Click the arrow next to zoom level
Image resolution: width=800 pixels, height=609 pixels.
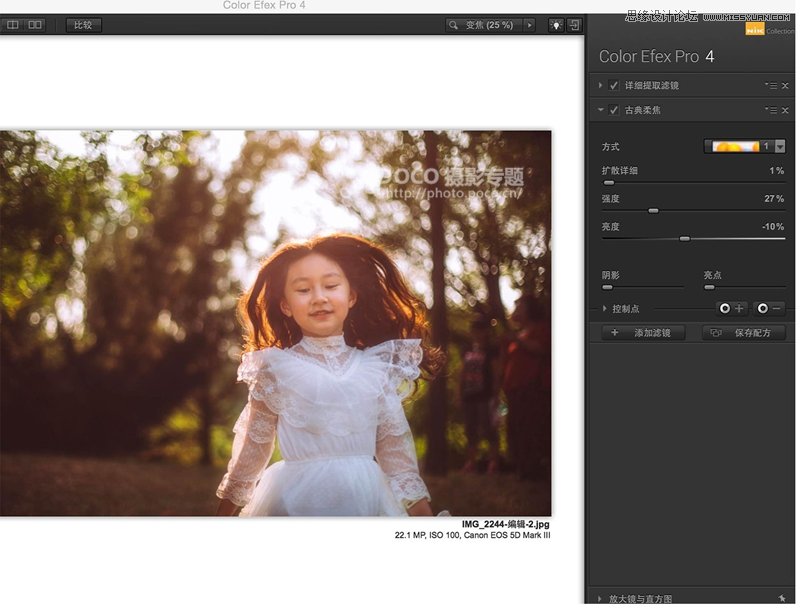click(x=530, y=25)
